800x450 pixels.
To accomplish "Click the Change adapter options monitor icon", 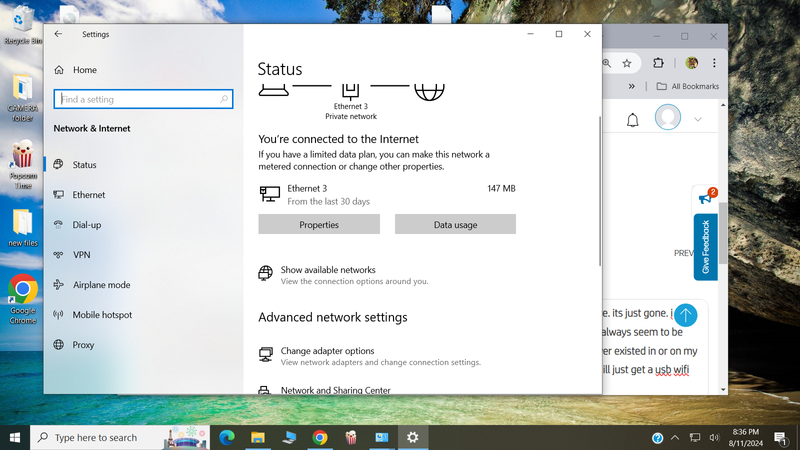I will [x=265, y=354].
